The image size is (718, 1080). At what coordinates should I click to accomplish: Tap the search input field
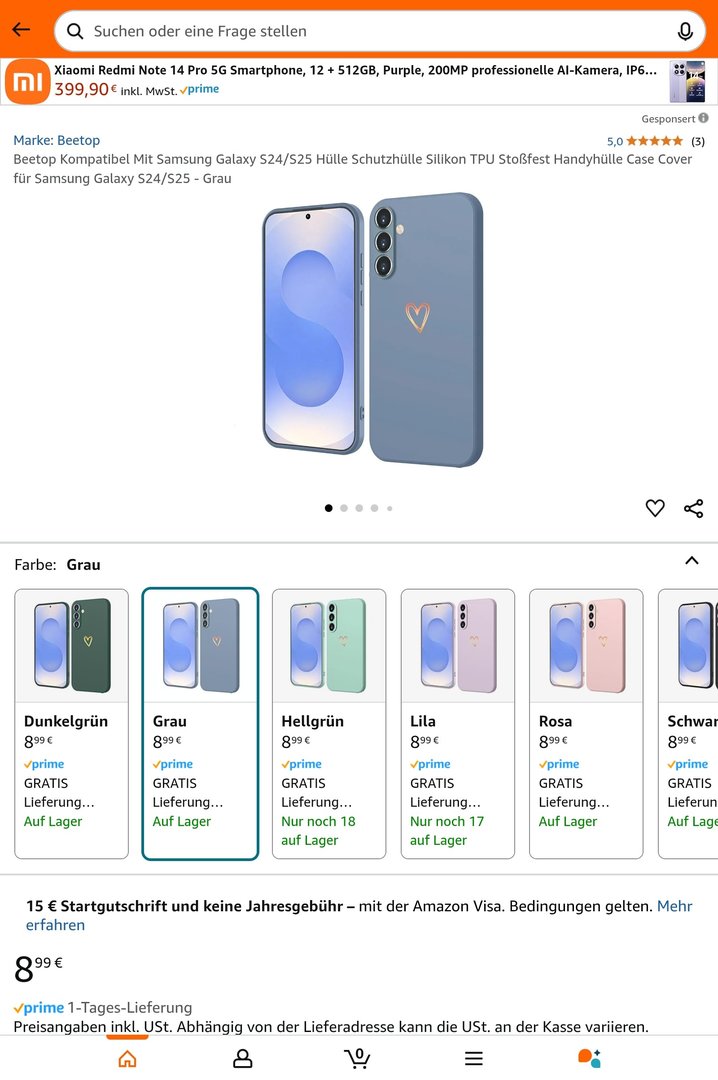pos(370,31)
